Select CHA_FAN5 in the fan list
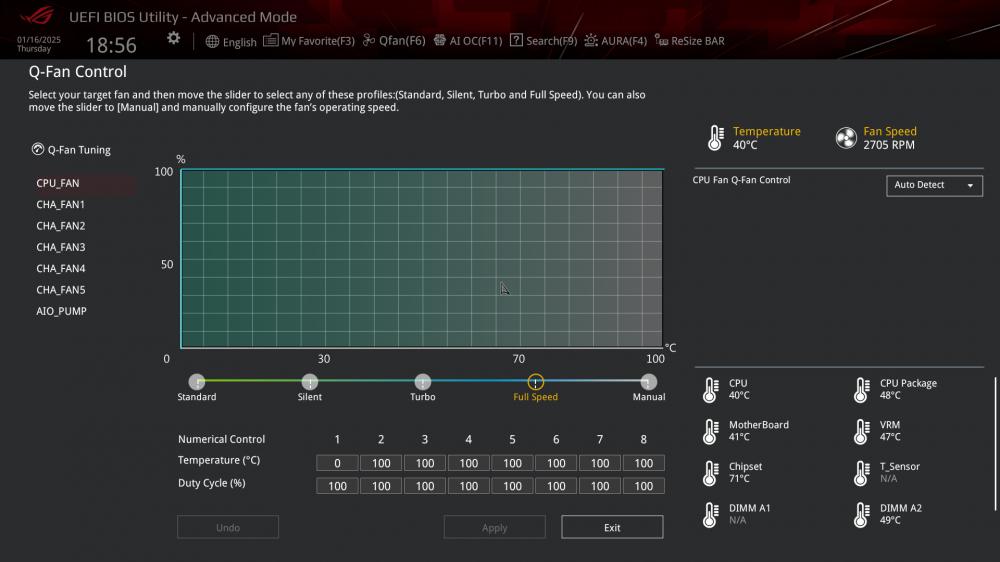Screen dimensions: 1000x562 click(x=60, y=290)
